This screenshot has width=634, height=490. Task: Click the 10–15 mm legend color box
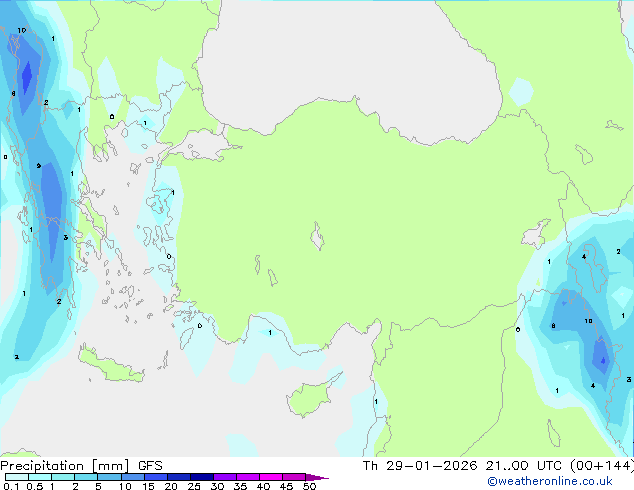click(x=132, y=477)
